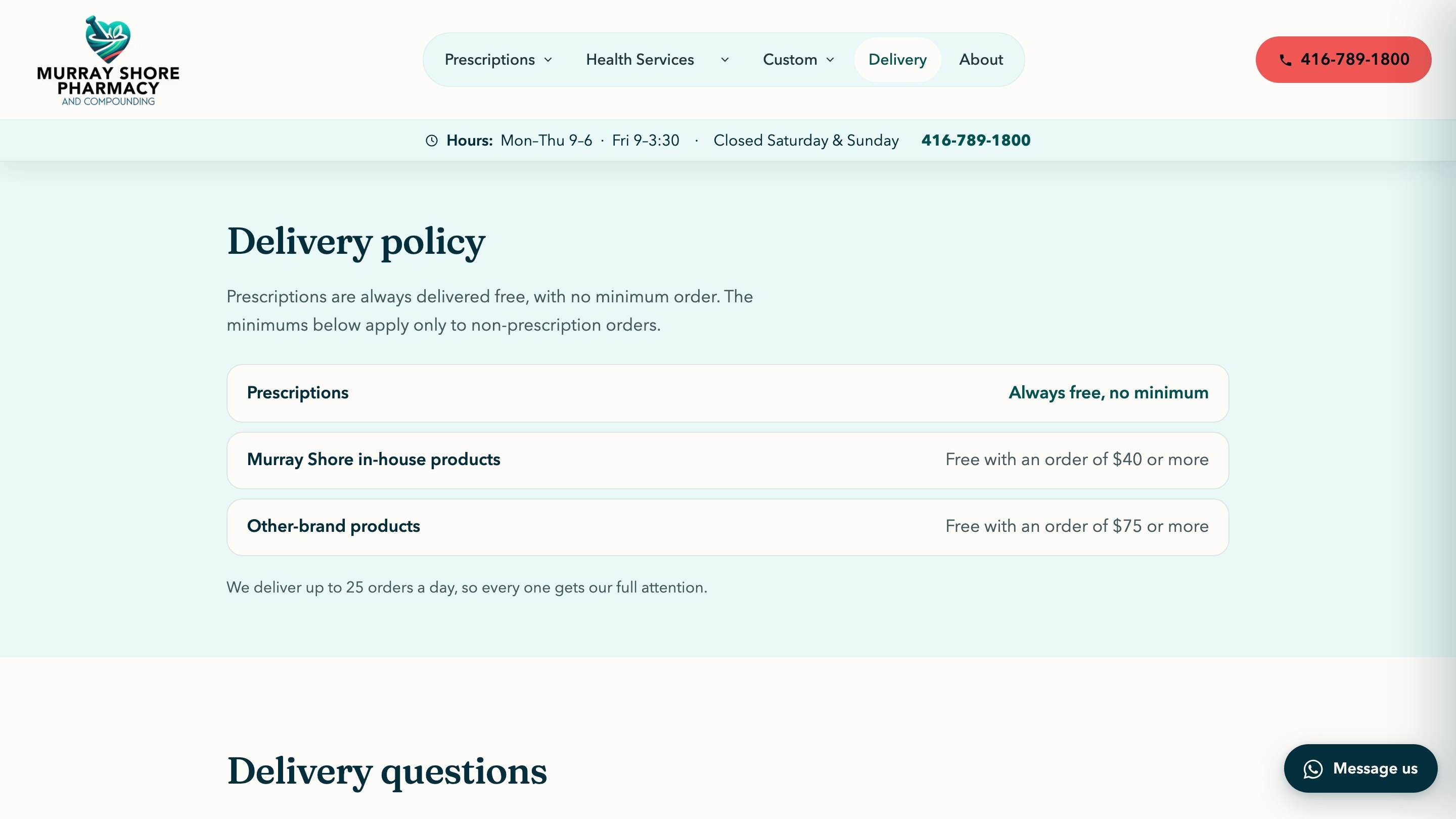The width and height of the screenshot is (1456, 819).
Task: Click the bold 'Hours:' label
Action: point(469,141)
